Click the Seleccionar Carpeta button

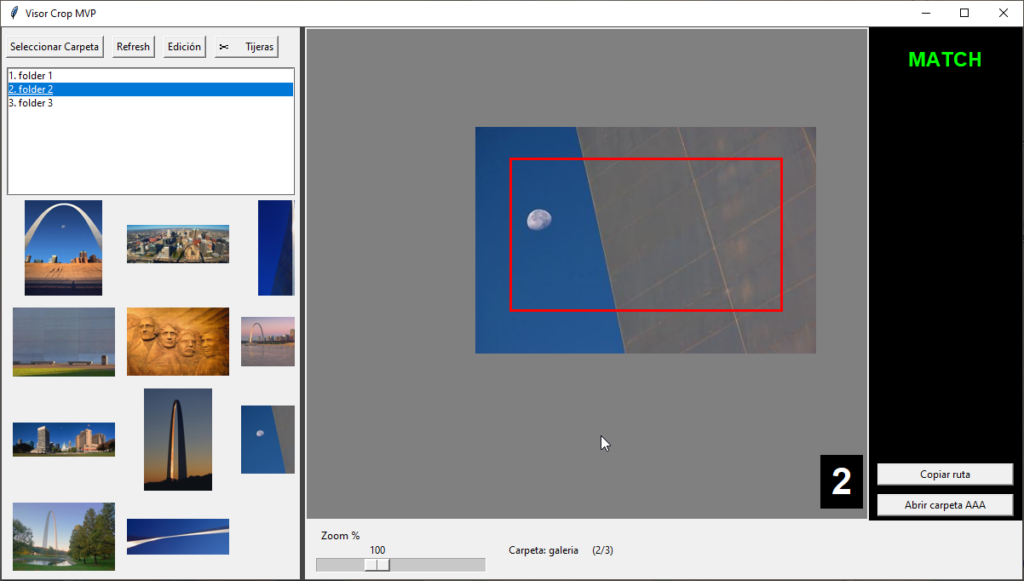[55, 47]
